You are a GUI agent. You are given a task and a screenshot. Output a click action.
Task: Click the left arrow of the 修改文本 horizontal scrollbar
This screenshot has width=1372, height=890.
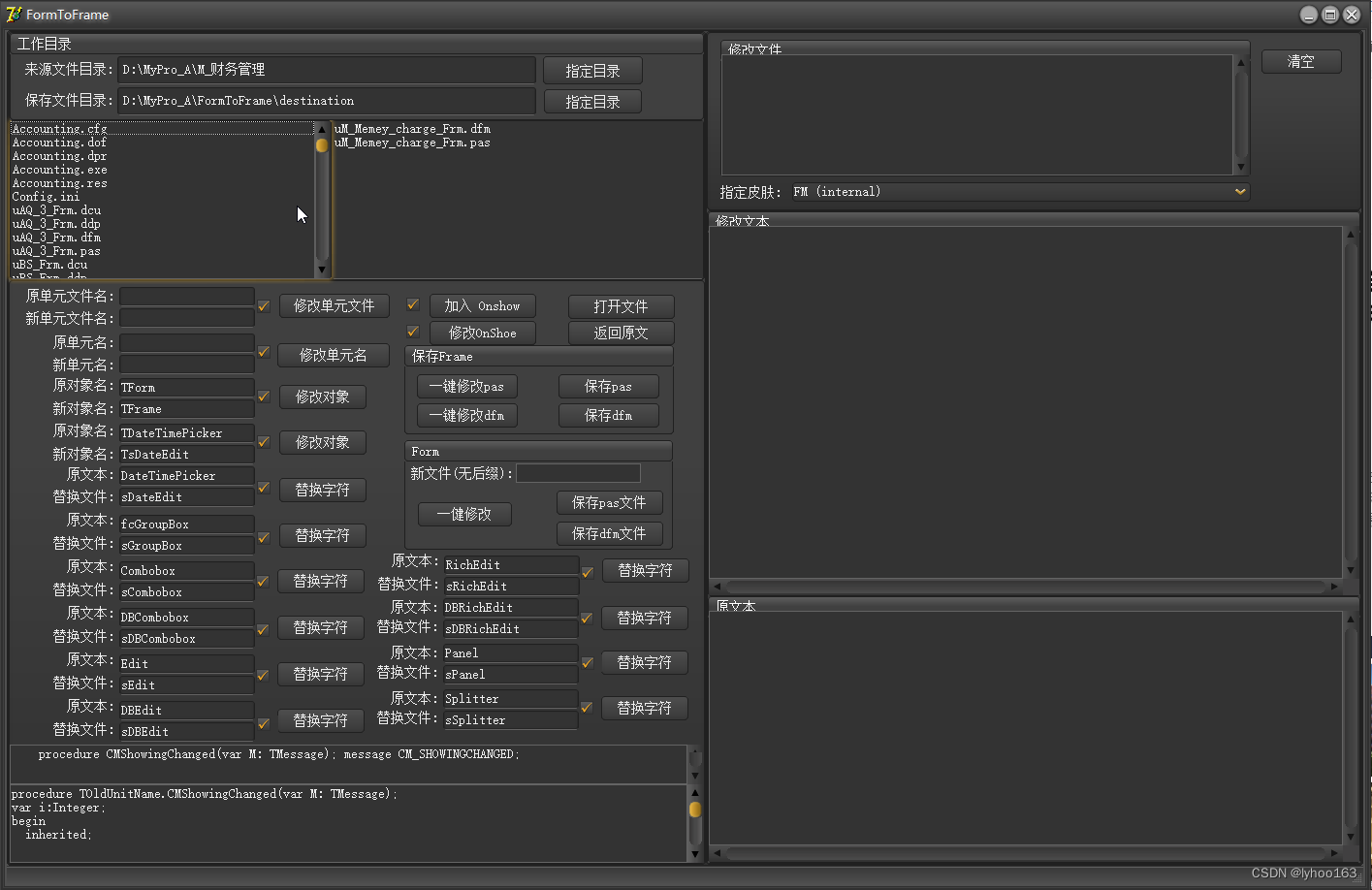(718, 587)
